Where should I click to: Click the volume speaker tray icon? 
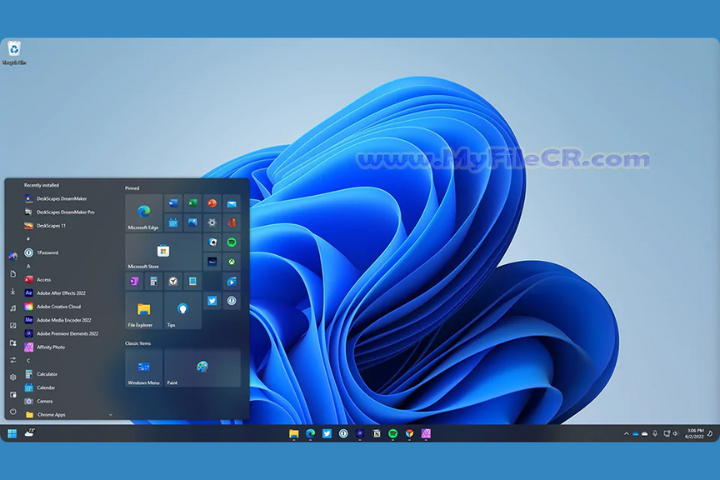(x=675, y=434)
